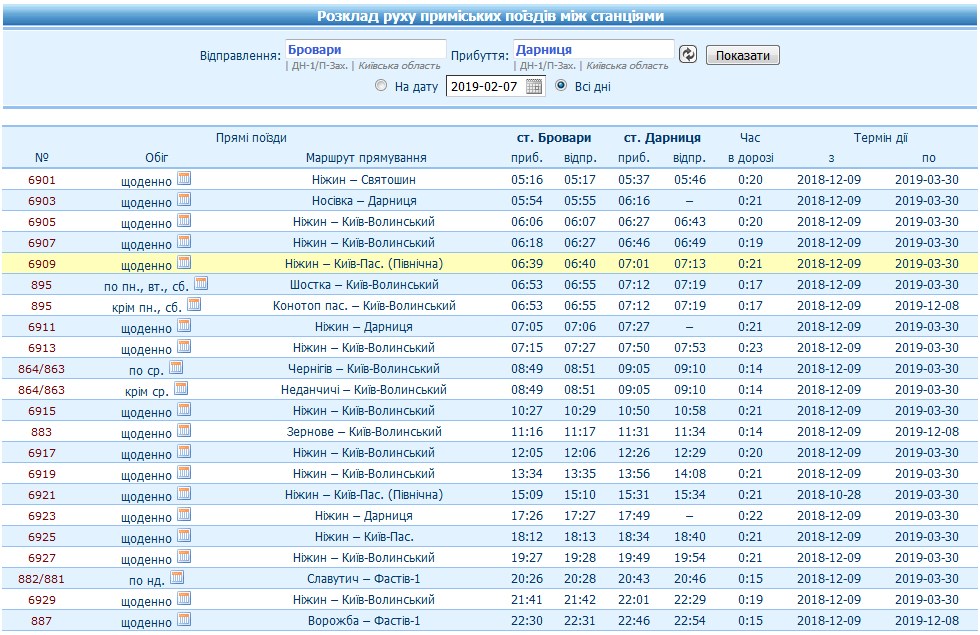Click the 'Обіг' column header

click(156, 158)
